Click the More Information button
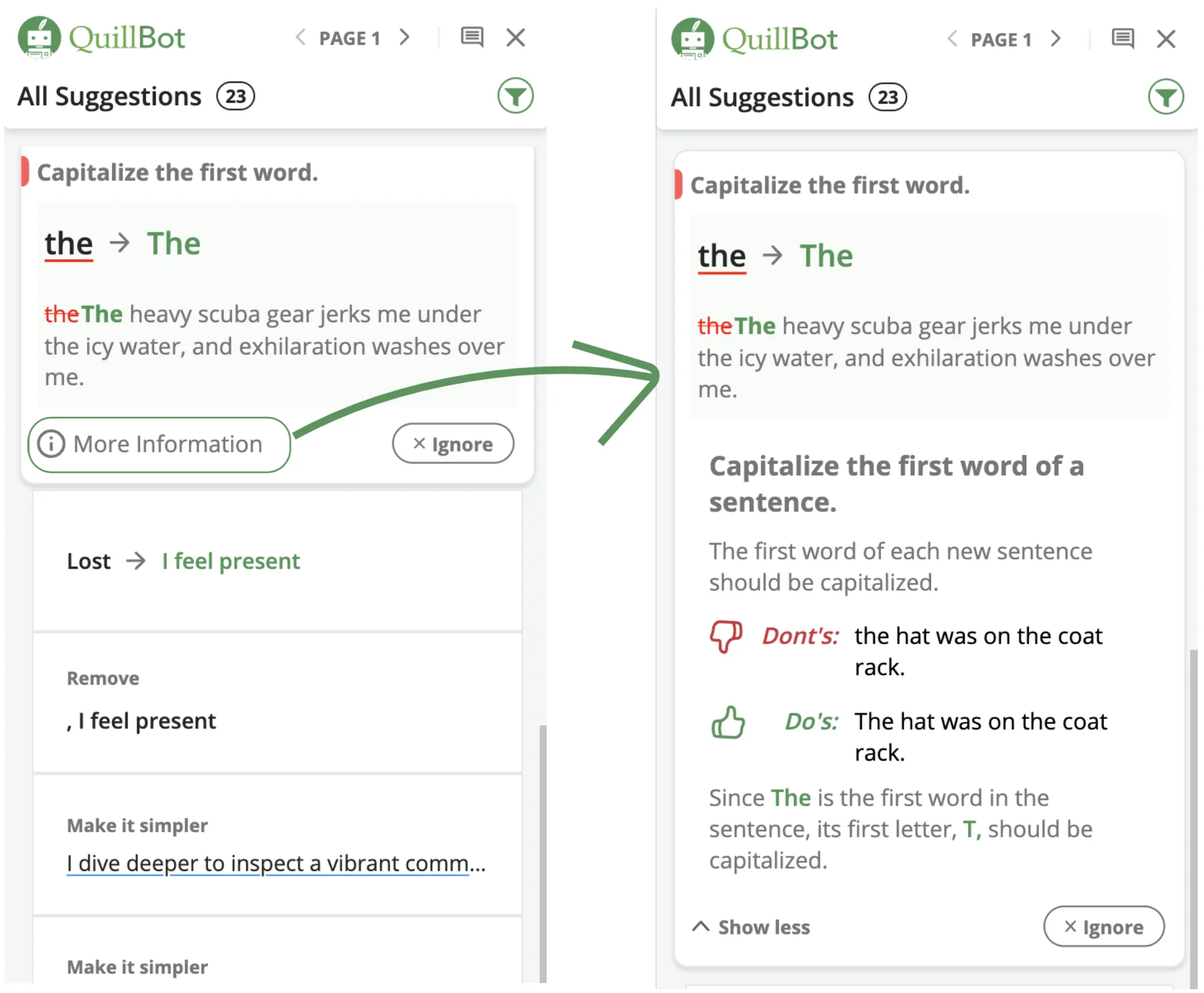The height and width of the screenshot is (993, 1204). (x=159, y=444)
